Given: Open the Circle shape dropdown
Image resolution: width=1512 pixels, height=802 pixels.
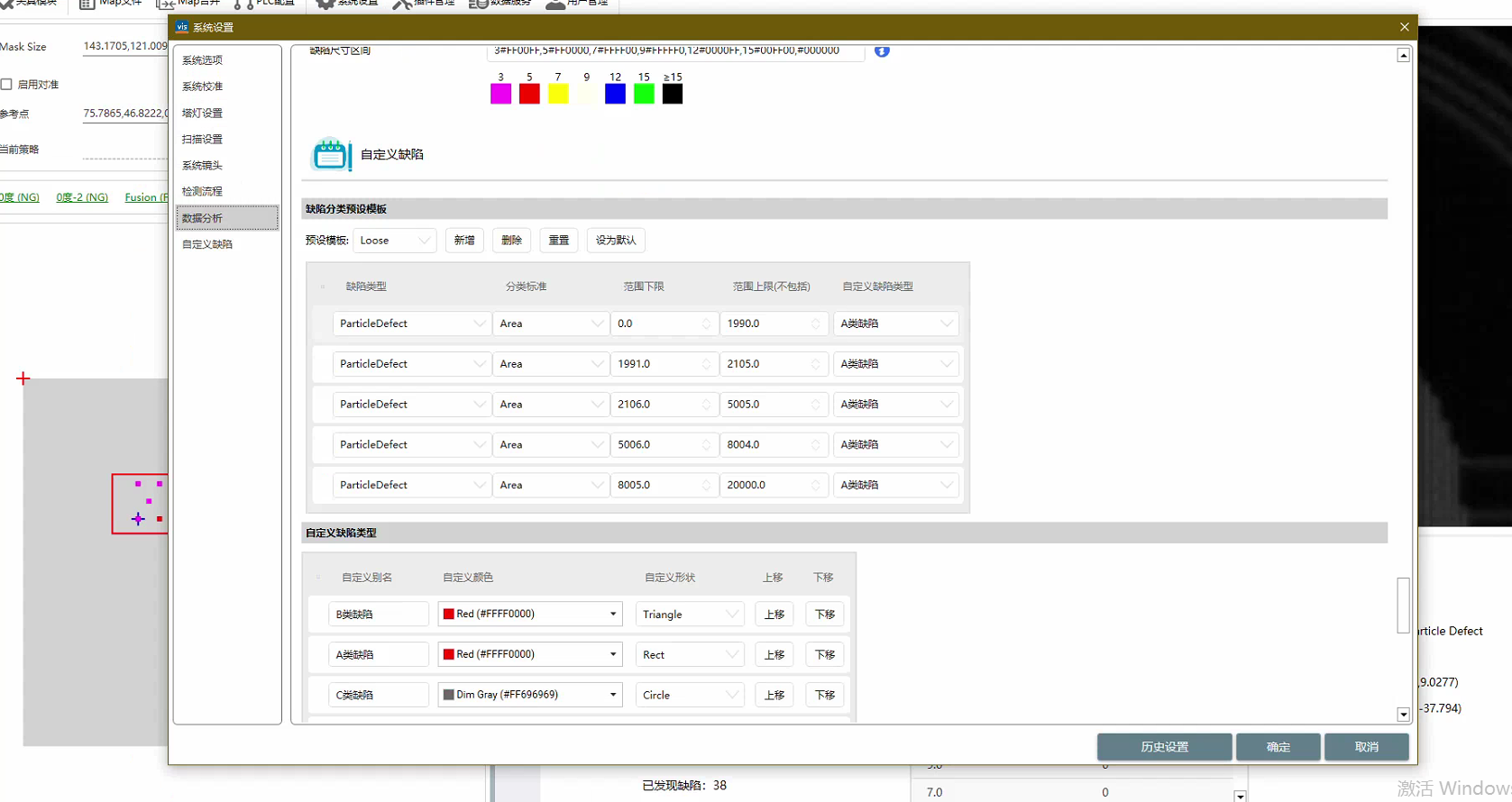Looking at the screenshot, I should pos(690,696).
